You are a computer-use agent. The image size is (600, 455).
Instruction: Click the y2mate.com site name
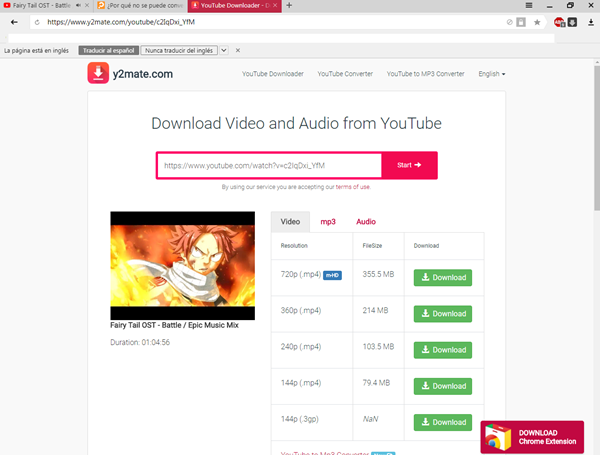click(x=143, y=74)
